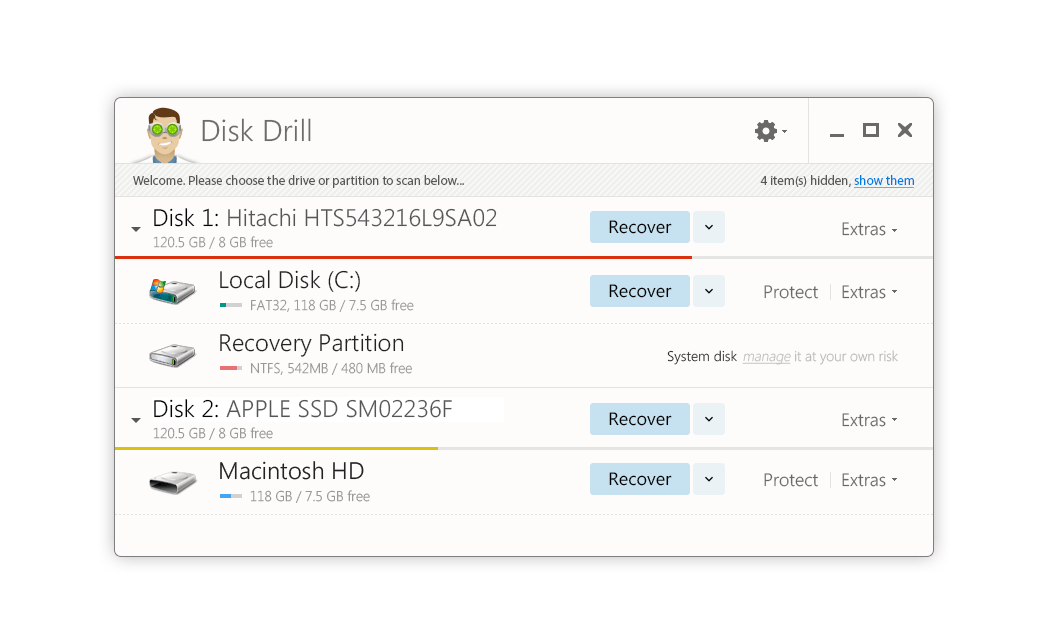Open recovery options dropdown for Disk 1

coord(708,227)
